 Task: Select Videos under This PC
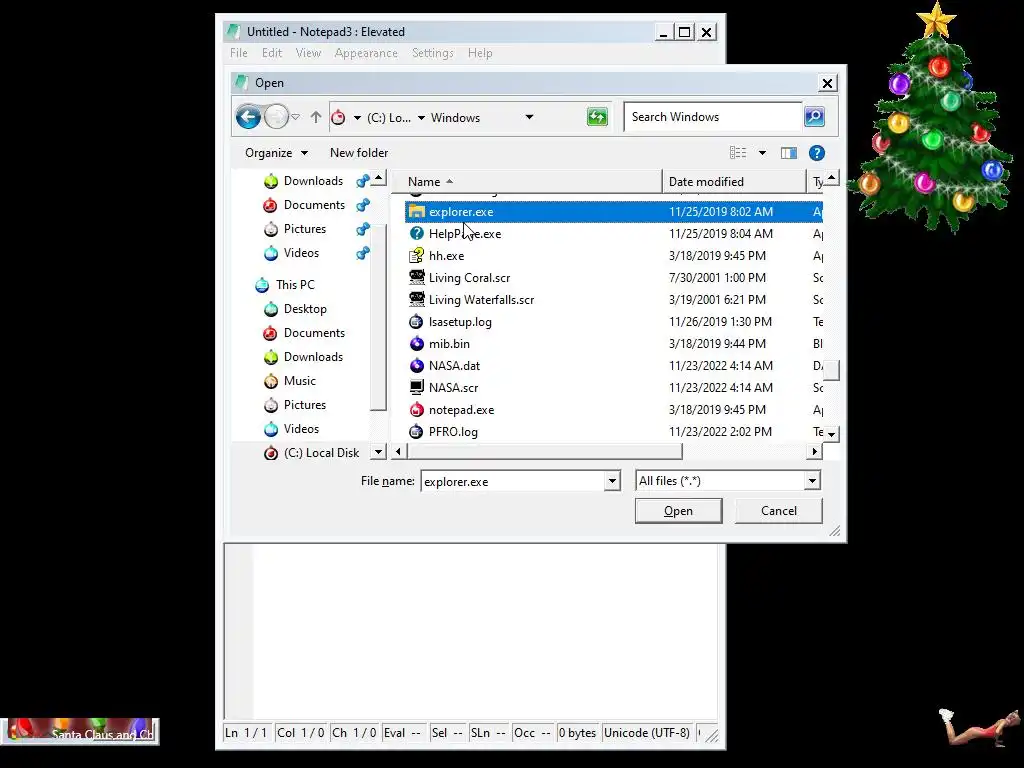click(301, 429)
